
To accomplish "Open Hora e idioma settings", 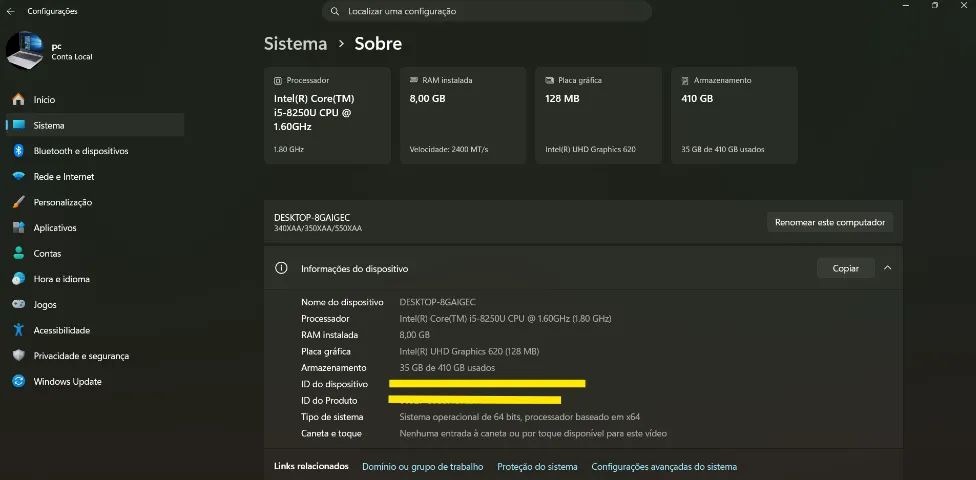I will point(95,279).
